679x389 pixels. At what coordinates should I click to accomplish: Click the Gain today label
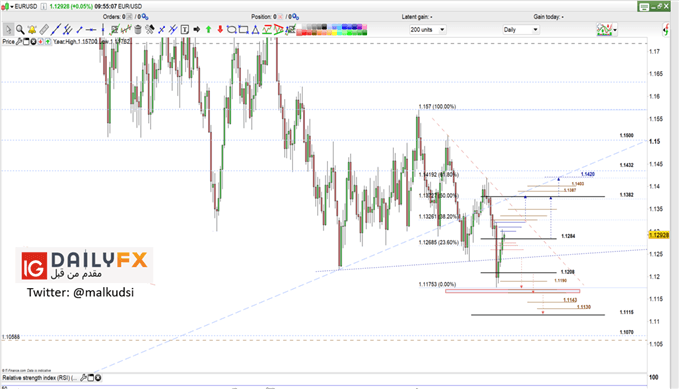[x=548, y=17]
